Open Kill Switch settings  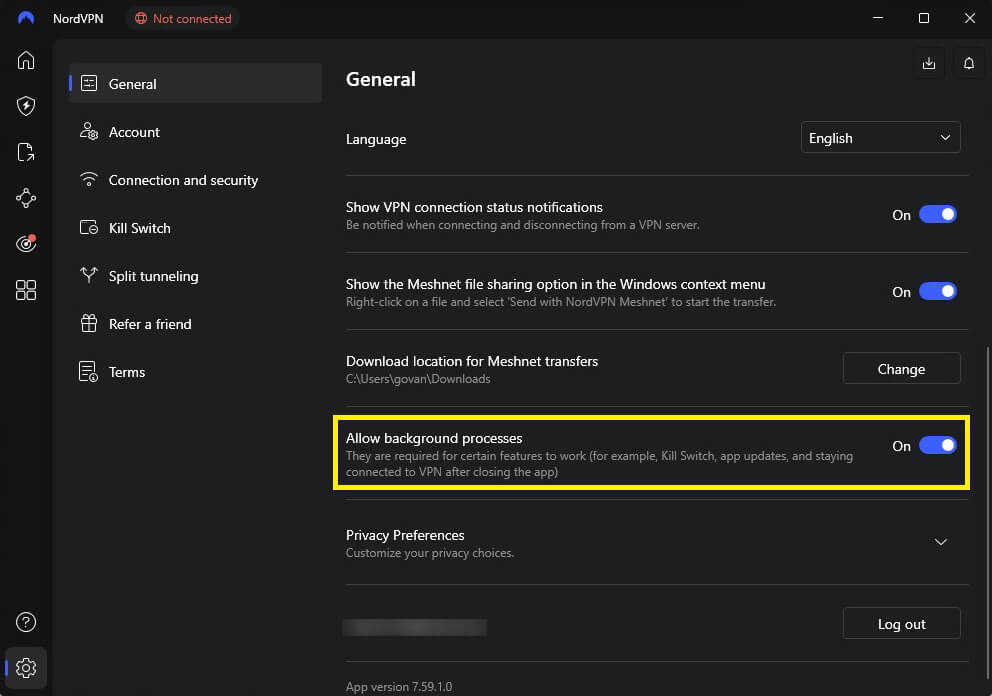point(195,228)
